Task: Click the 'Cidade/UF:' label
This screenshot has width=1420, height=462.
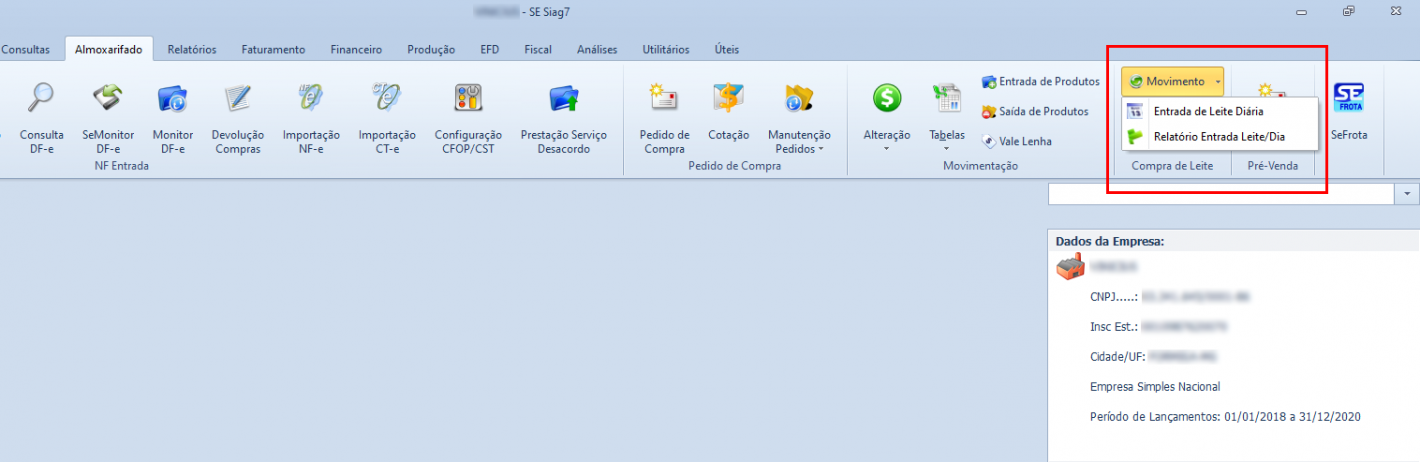Action: [1120, 356]
